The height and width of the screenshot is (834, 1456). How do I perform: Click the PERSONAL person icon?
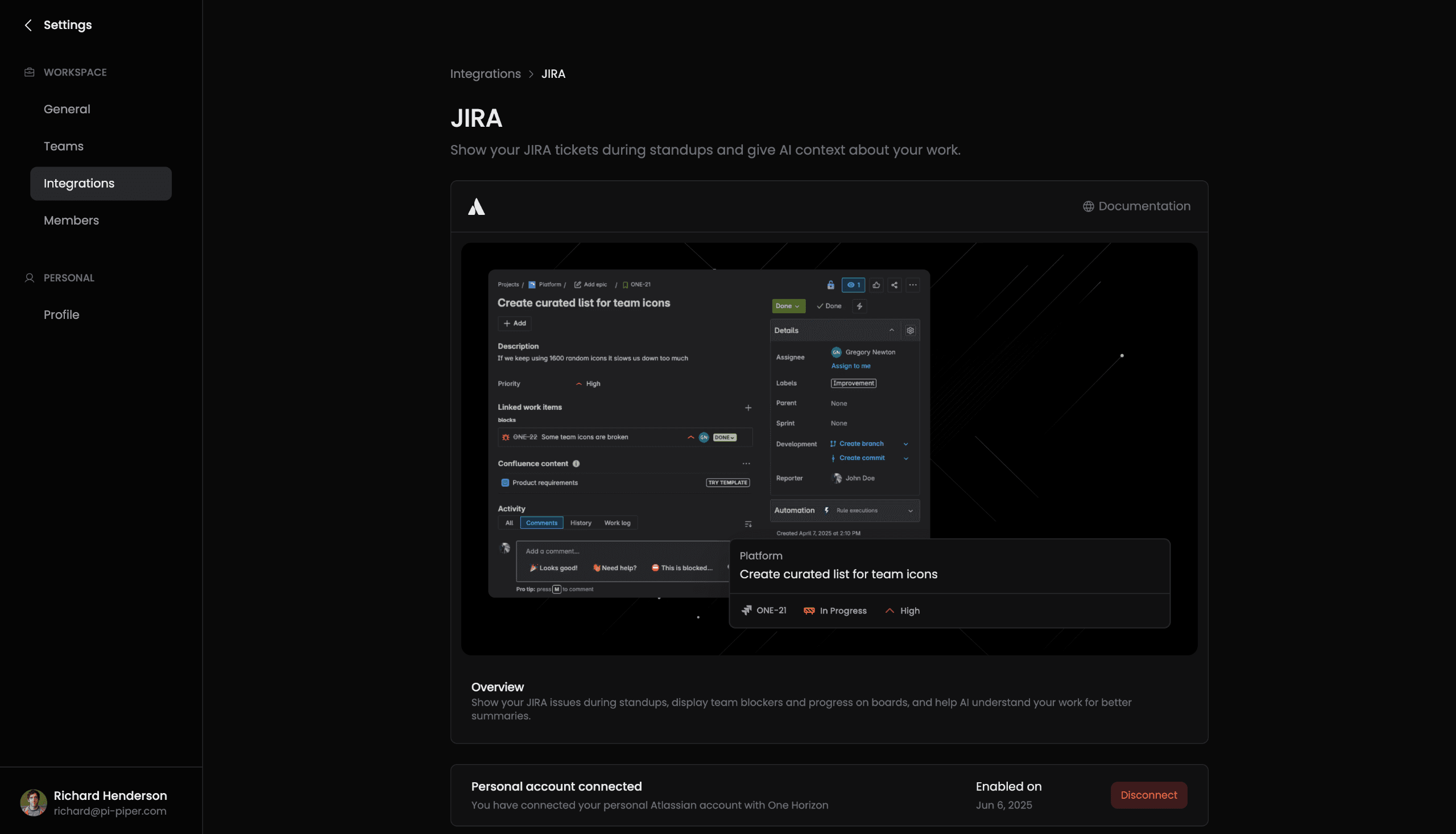click(29, 278)
